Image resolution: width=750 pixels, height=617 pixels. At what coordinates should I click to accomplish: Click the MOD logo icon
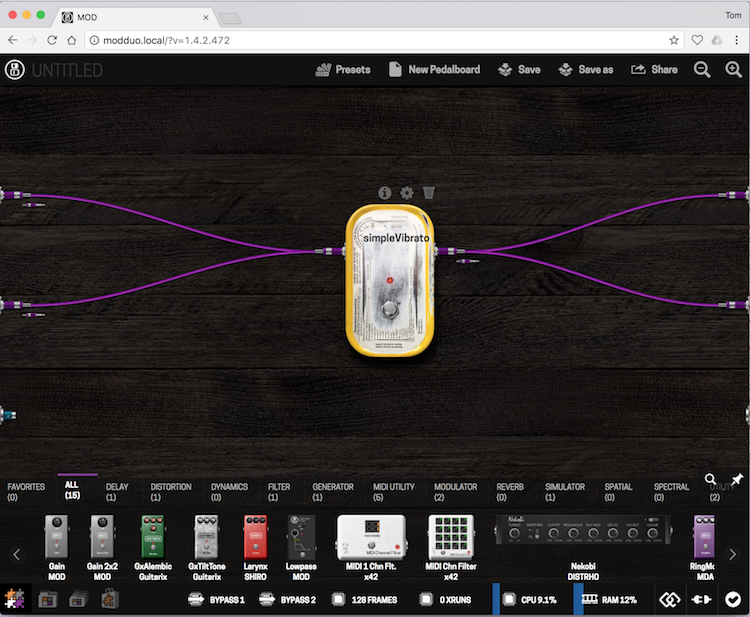point(15,70)
